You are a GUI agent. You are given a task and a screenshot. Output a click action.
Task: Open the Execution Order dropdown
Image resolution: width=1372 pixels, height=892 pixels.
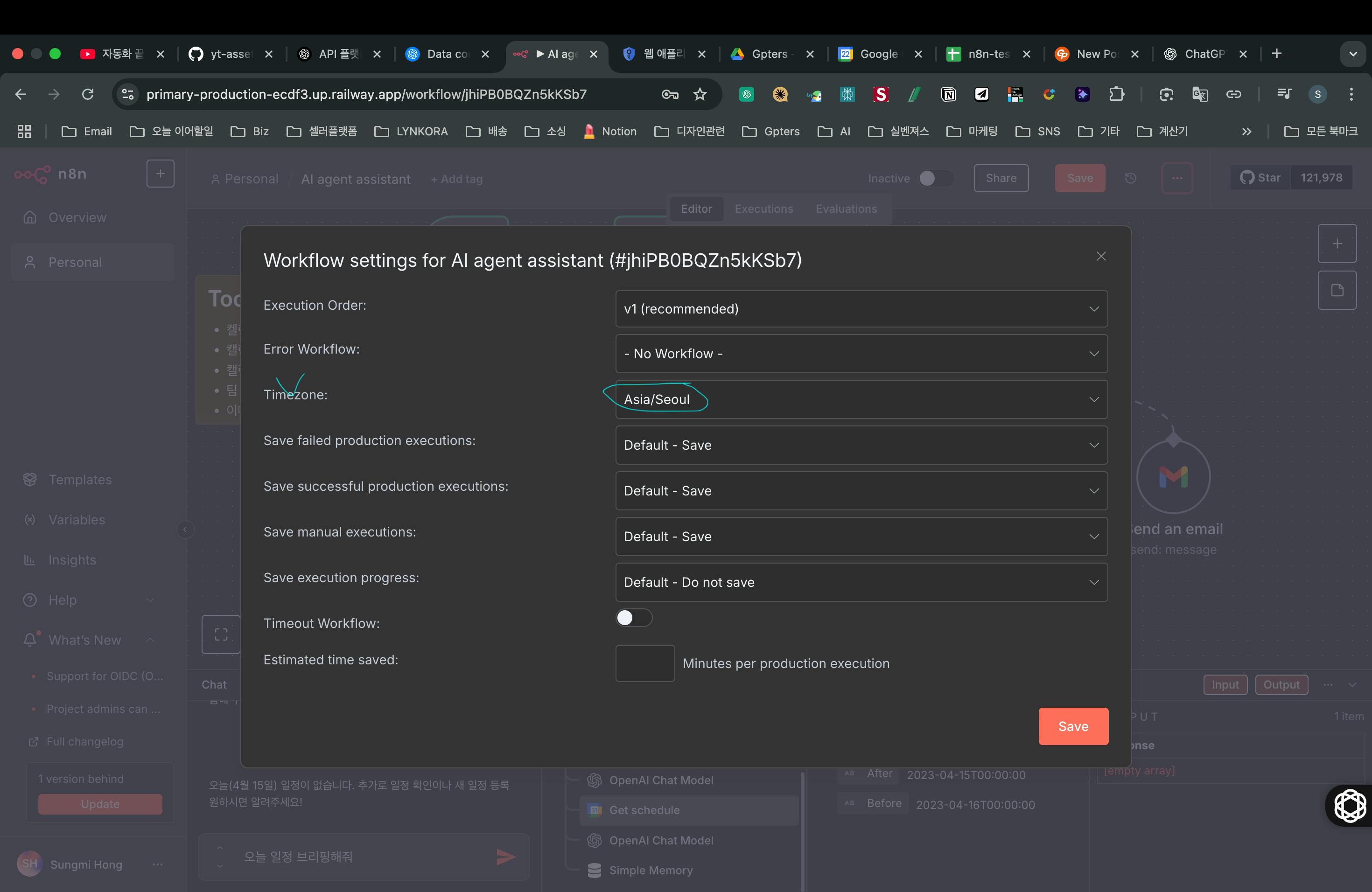point(861,309)
